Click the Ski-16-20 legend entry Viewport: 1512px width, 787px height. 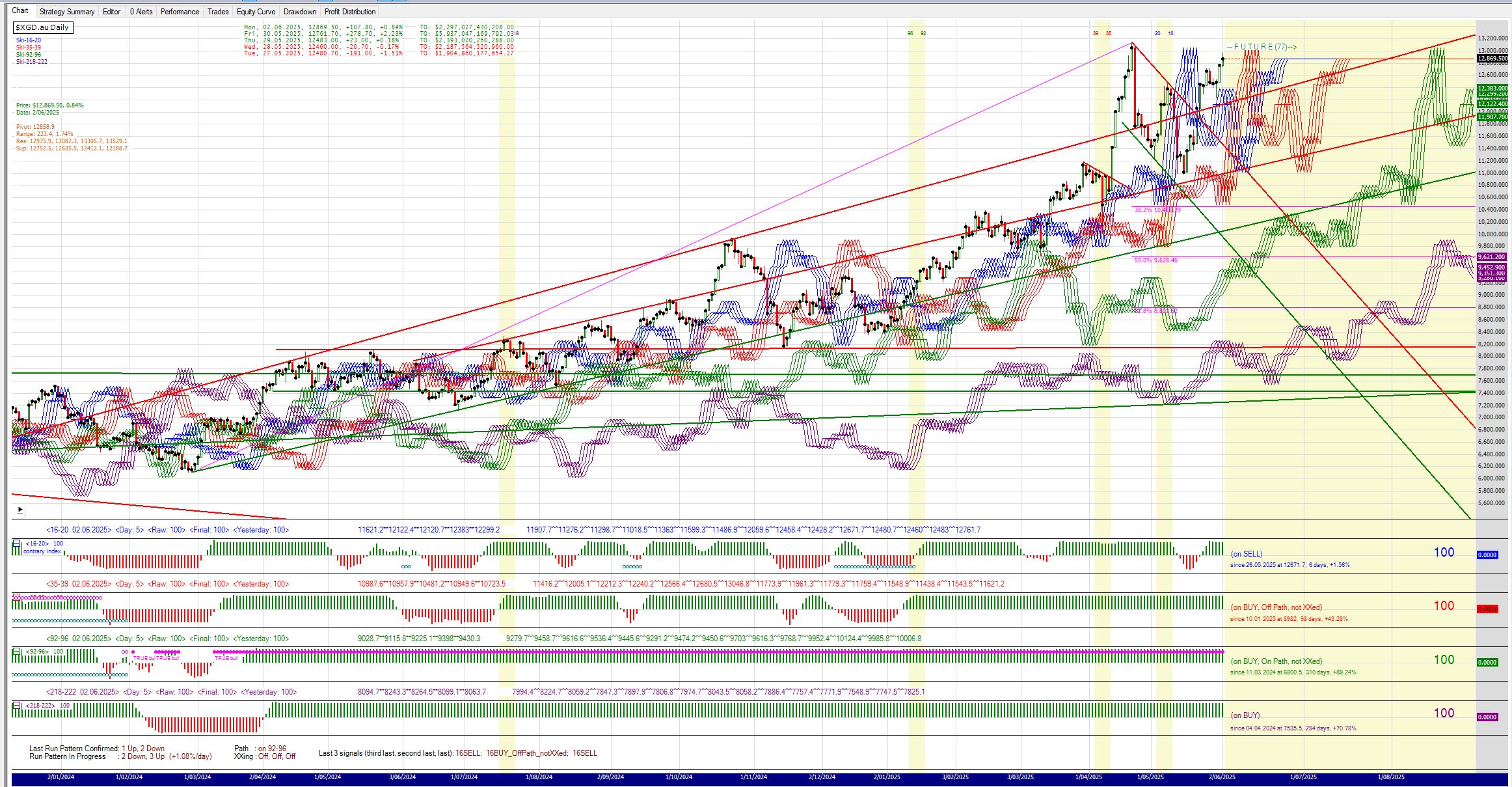coord(29,40)
